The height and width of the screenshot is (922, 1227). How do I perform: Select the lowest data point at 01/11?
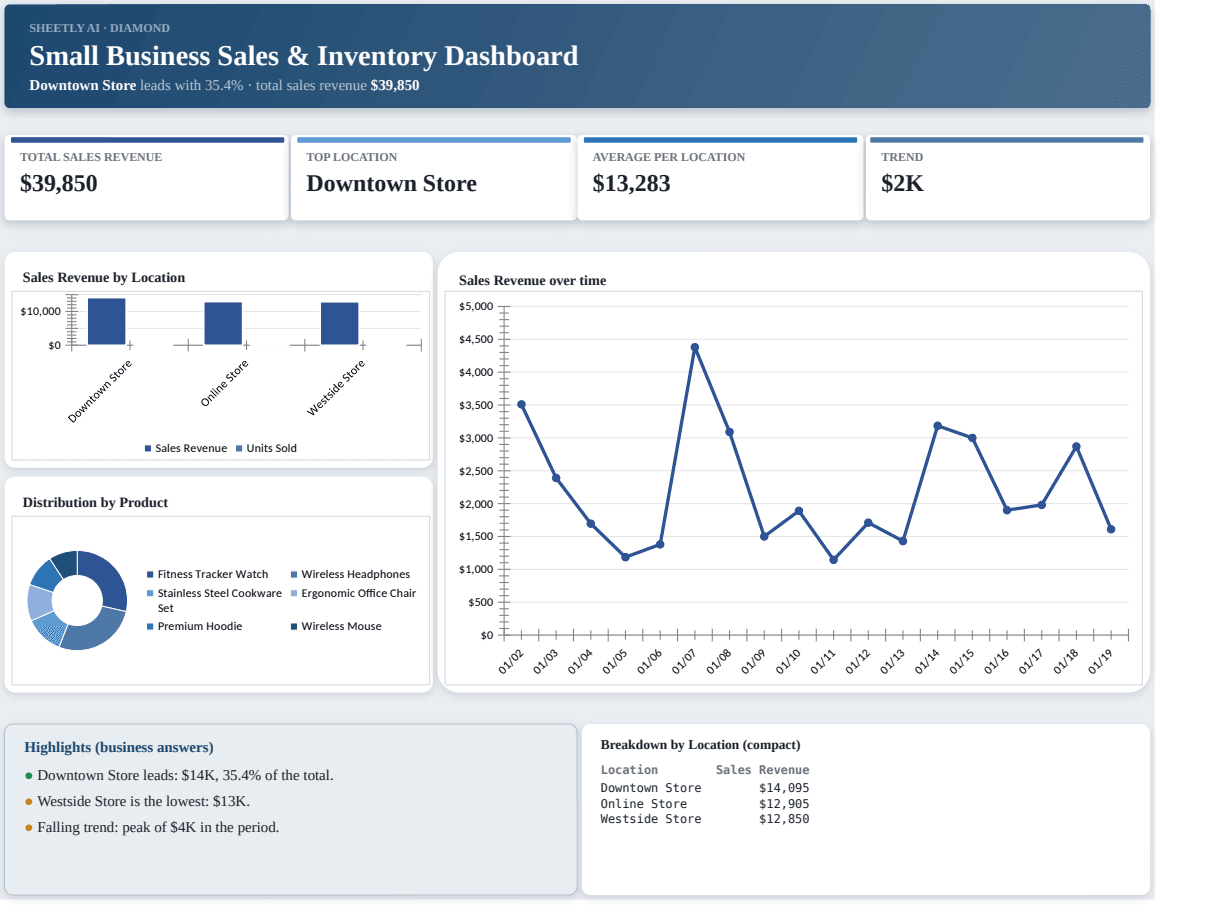(833, 560)
